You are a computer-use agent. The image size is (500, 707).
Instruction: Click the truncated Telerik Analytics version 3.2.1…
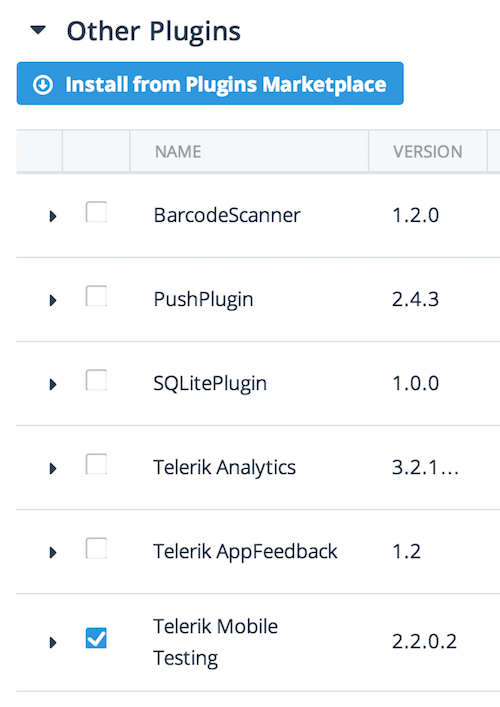pyautogui.click(x=425, y=467)
